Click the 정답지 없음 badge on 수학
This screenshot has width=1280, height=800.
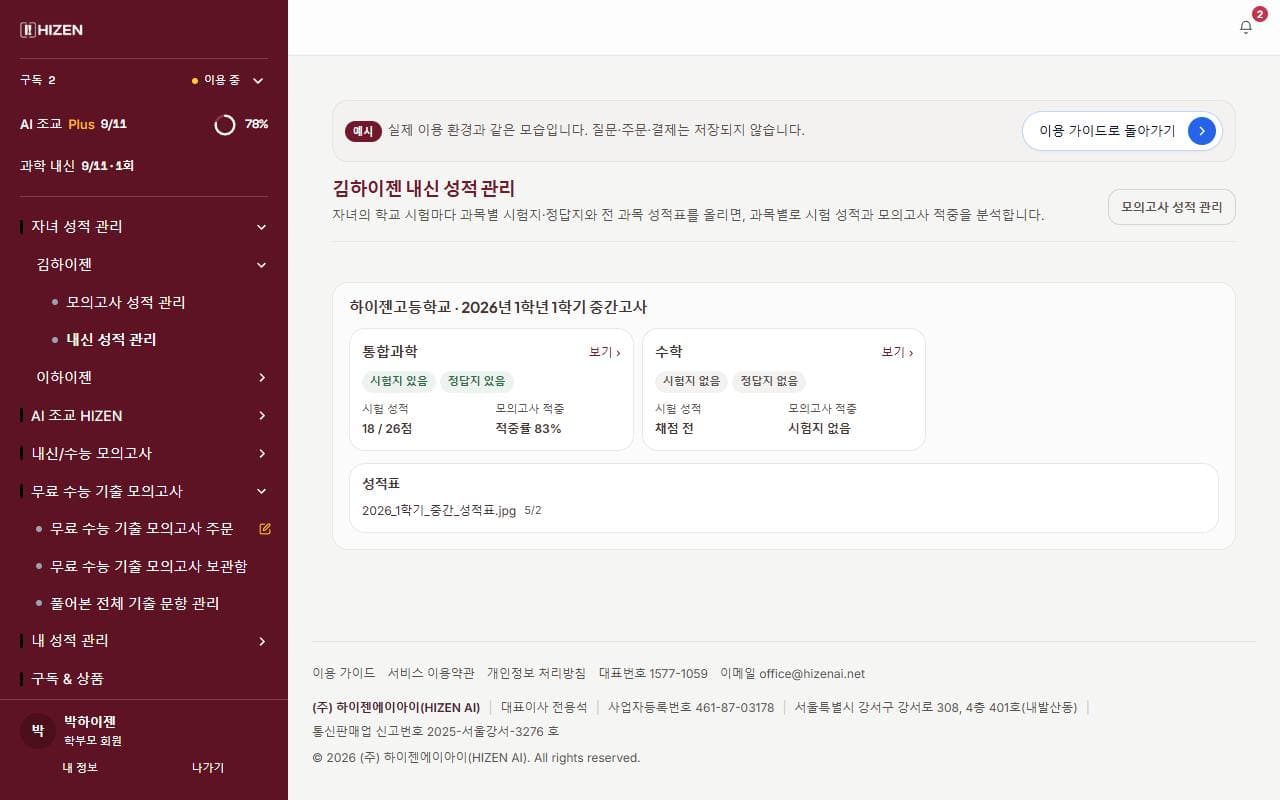769,381
